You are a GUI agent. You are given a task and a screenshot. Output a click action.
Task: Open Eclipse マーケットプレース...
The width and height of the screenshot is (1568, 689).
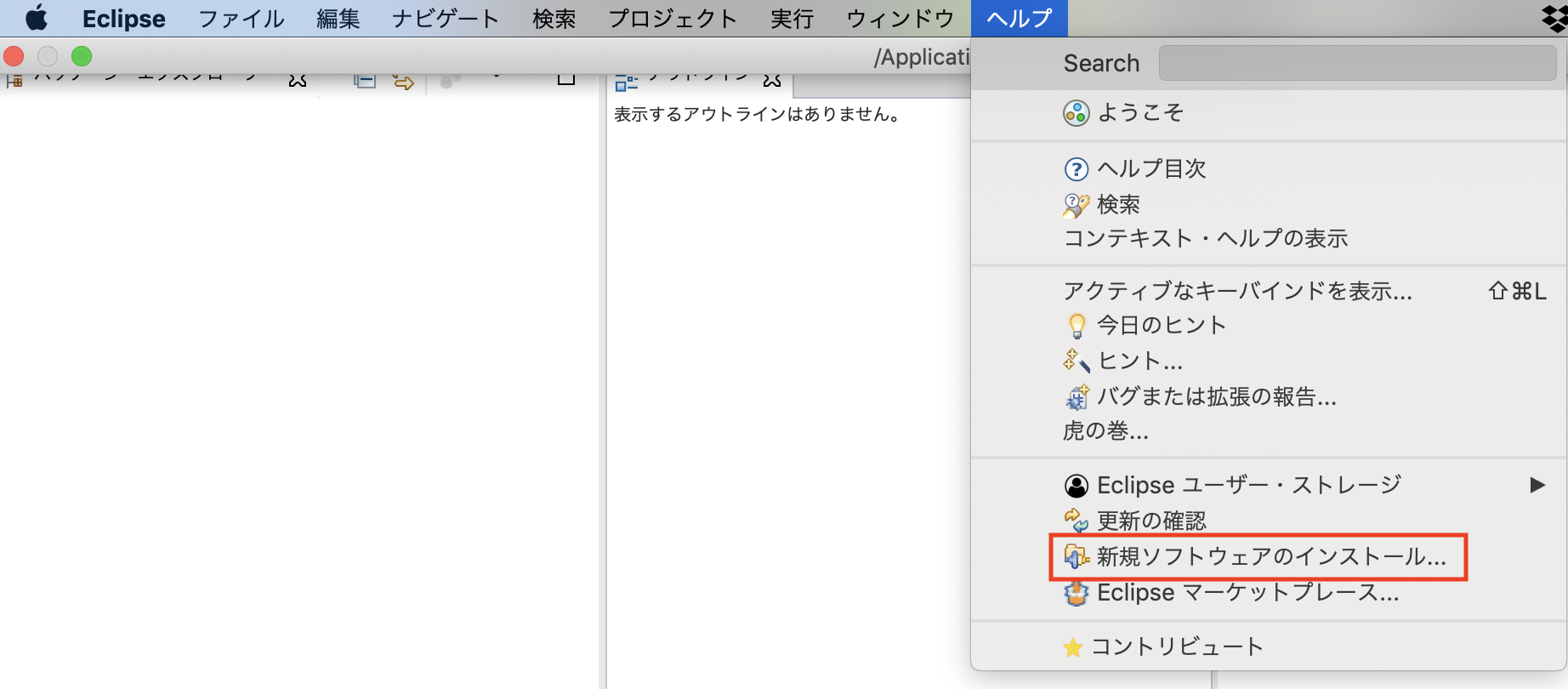(x=1269, y=592)
